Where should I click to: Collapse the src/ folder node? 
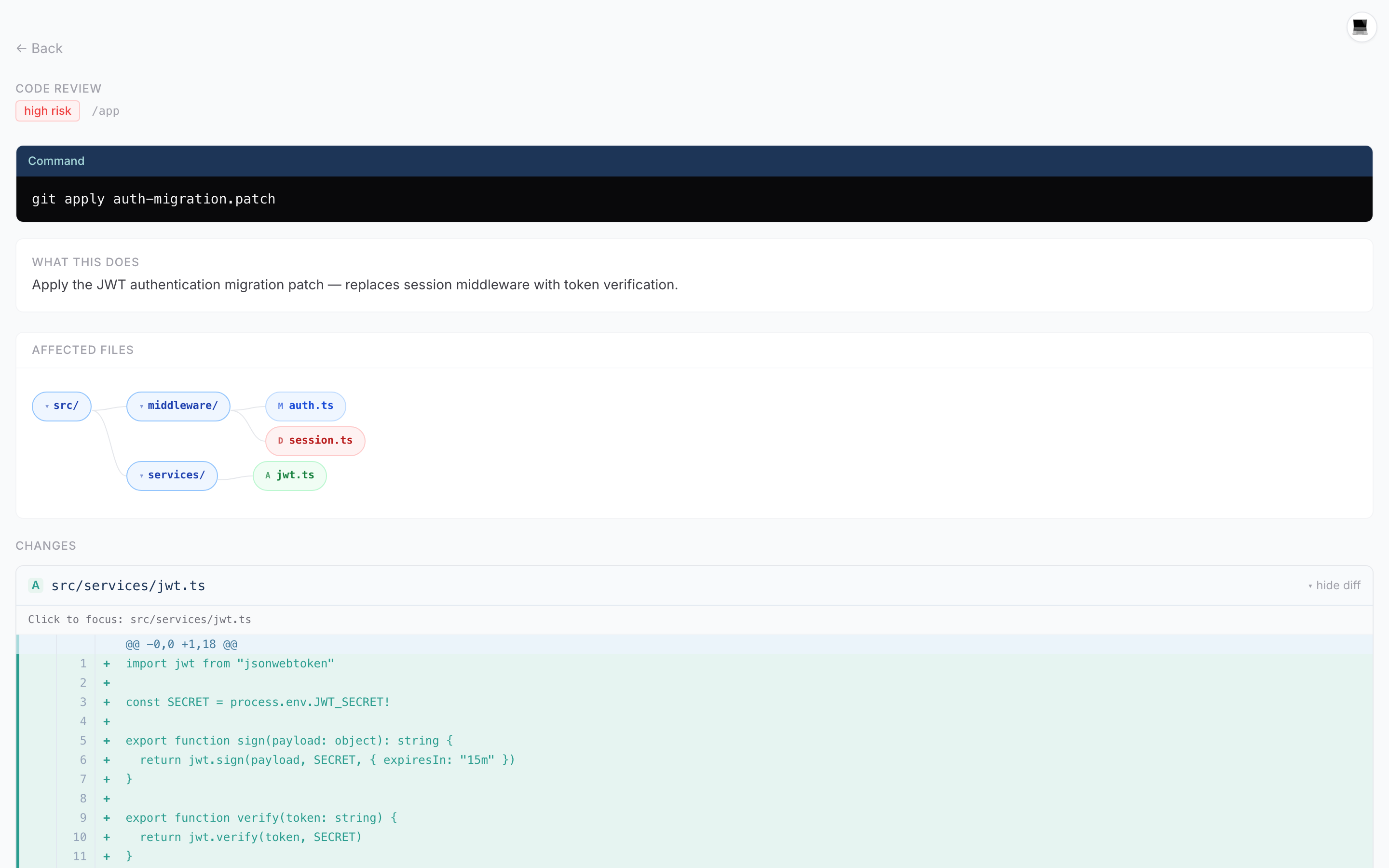click(x=46, y=406)
